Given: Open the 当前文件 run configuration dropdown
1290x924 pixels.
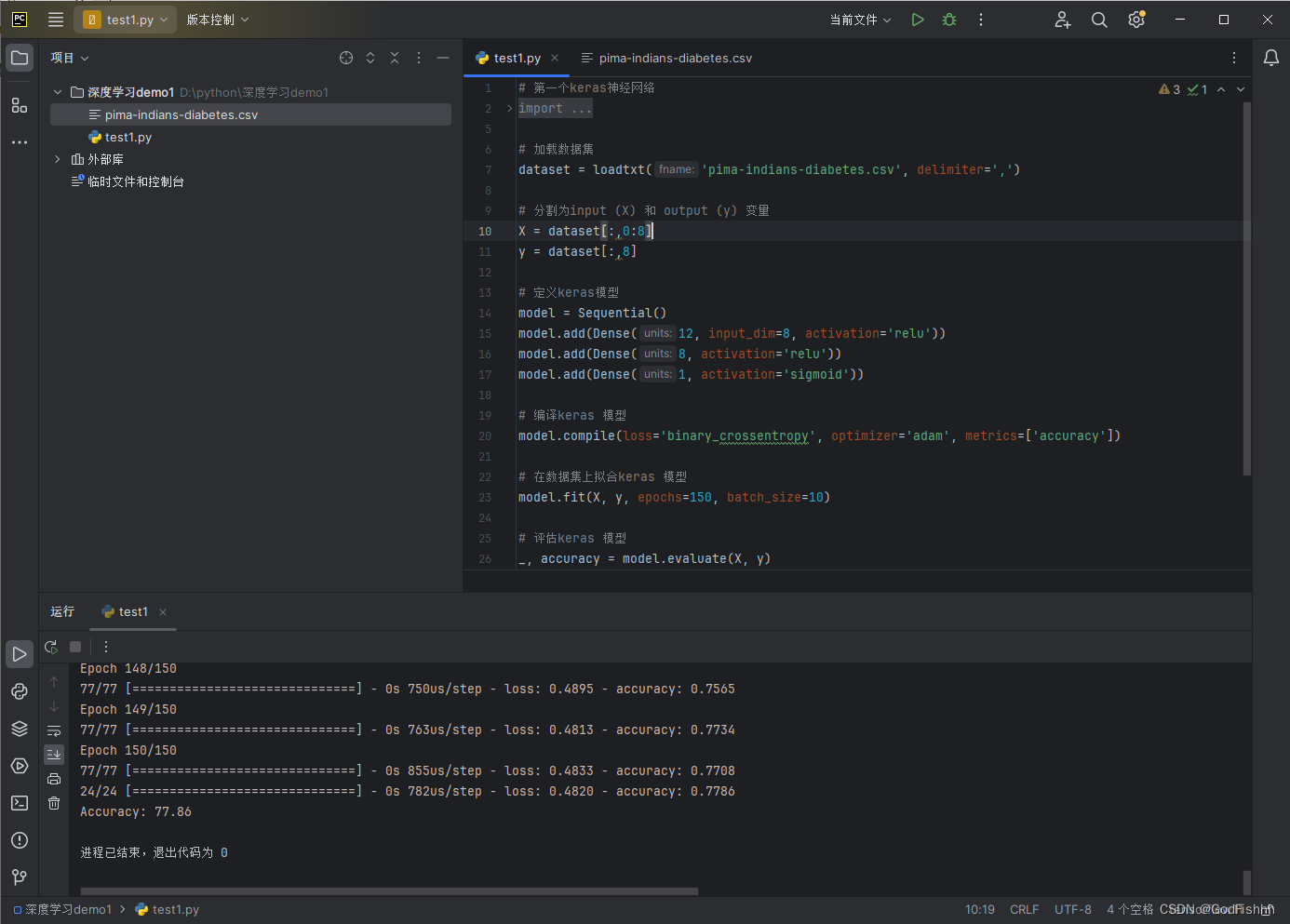Looking at the screenshot, I should pos(861,20).
